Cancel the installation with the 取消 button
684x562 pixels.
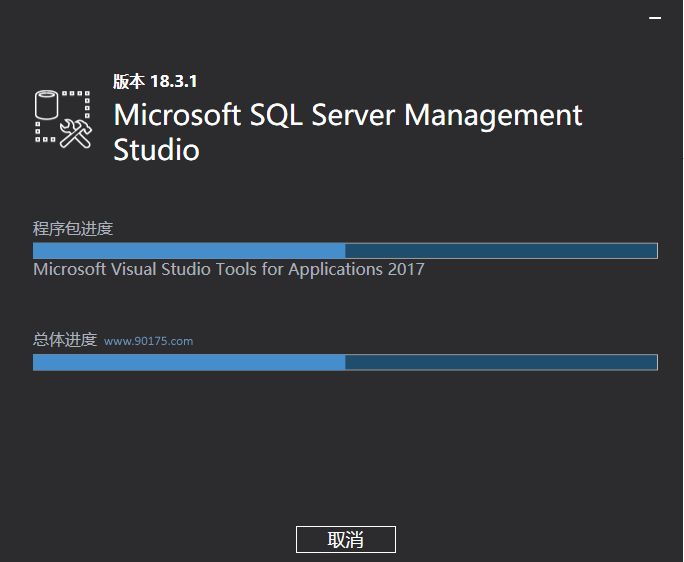pos(345,540)
